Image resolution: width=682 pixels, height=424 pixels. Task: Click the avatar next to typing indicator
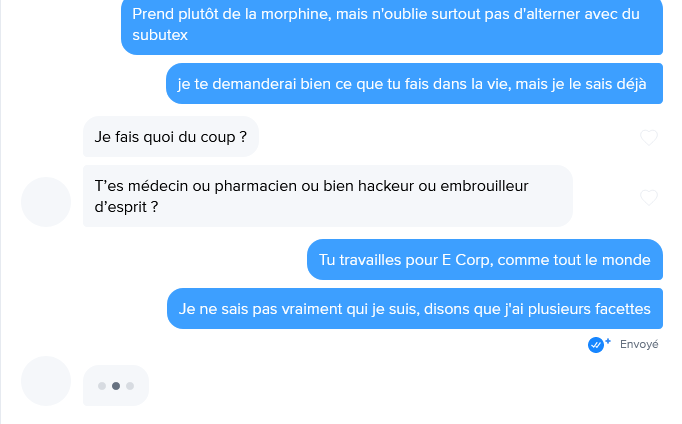coord(46,381)
